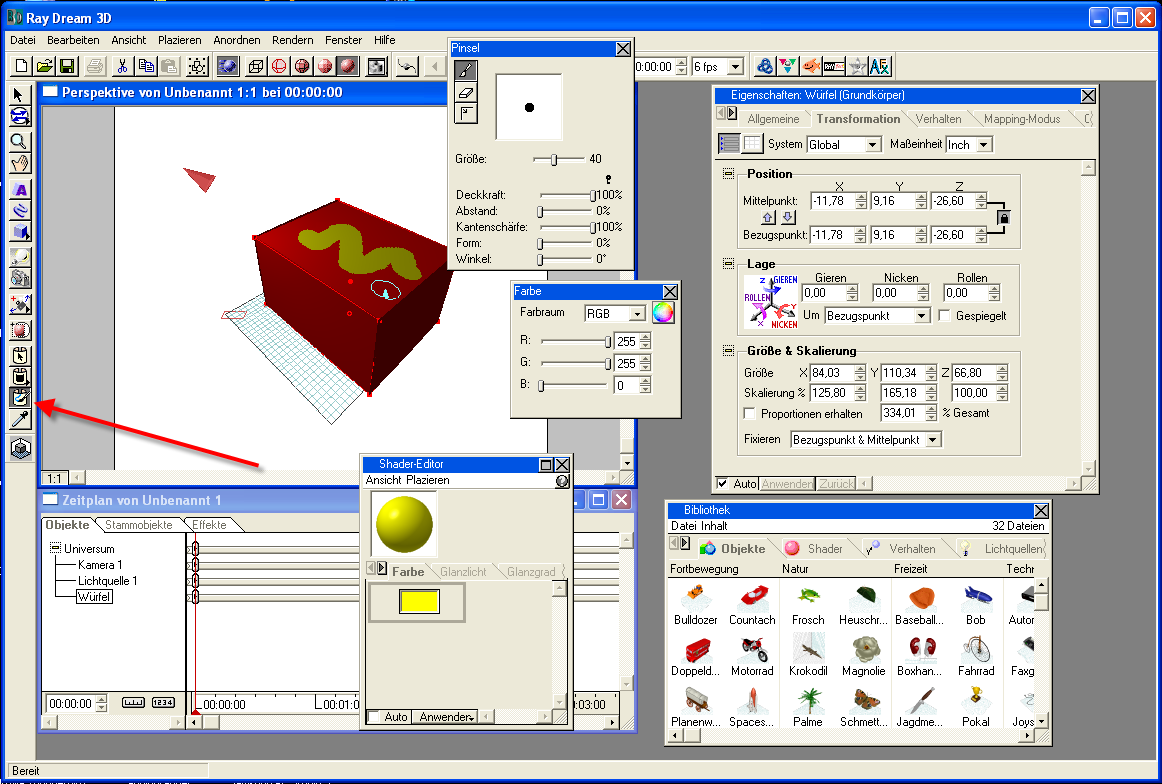Click the New document icon
The width and height of the screenshot is (1162, 784).
(21, 67)
